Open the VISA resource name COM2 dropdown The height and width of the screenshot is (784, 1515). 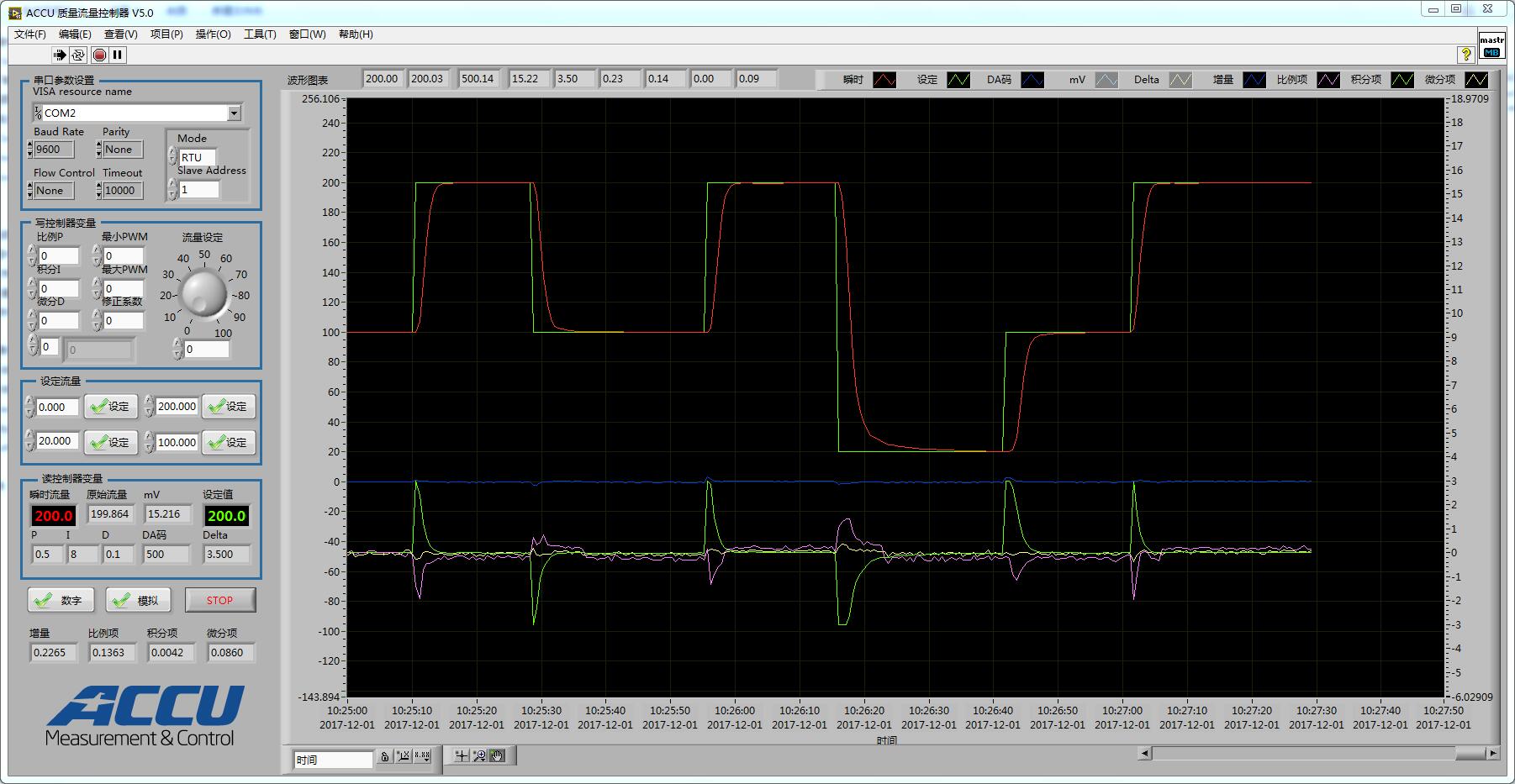click(235, 113)
